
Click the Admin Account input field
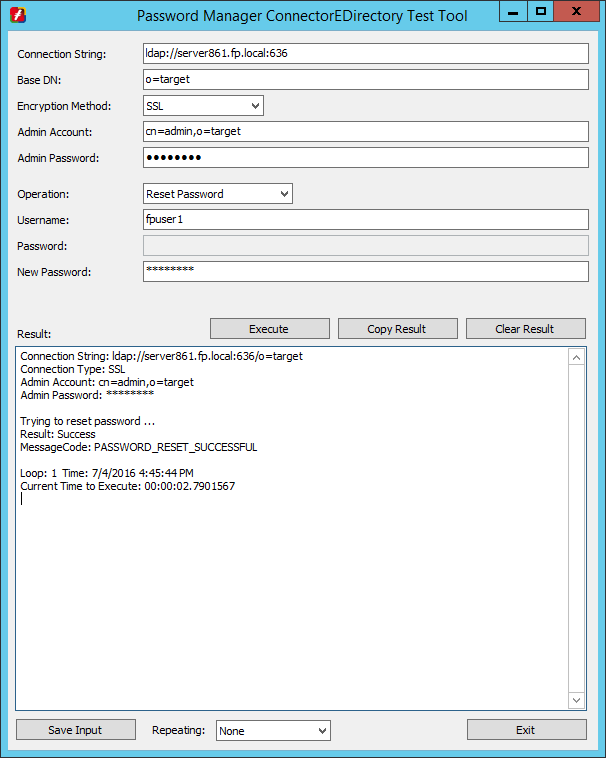(366, 131)
